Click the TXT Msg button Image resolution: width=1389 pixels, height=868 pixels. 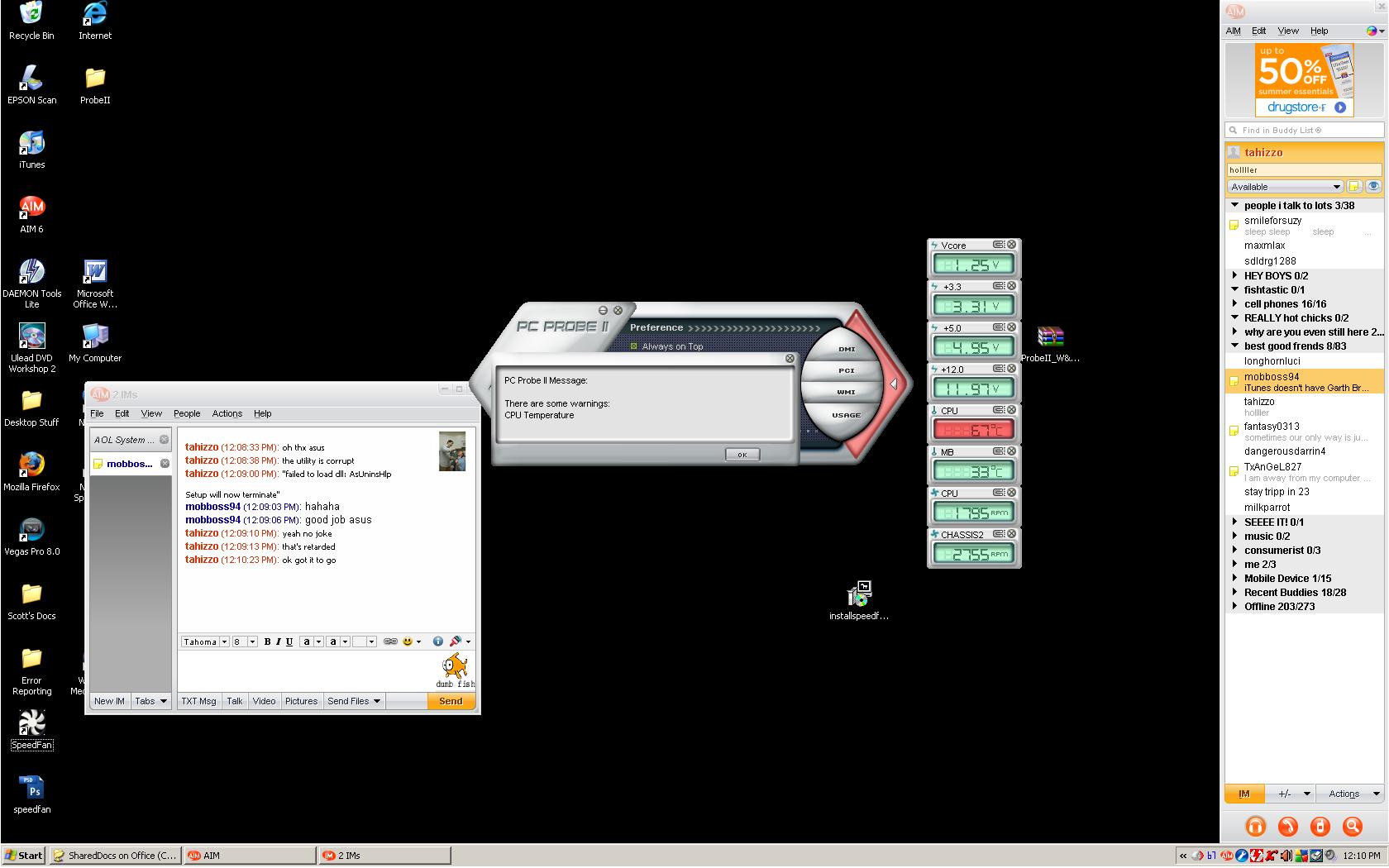tap(198, 701)
